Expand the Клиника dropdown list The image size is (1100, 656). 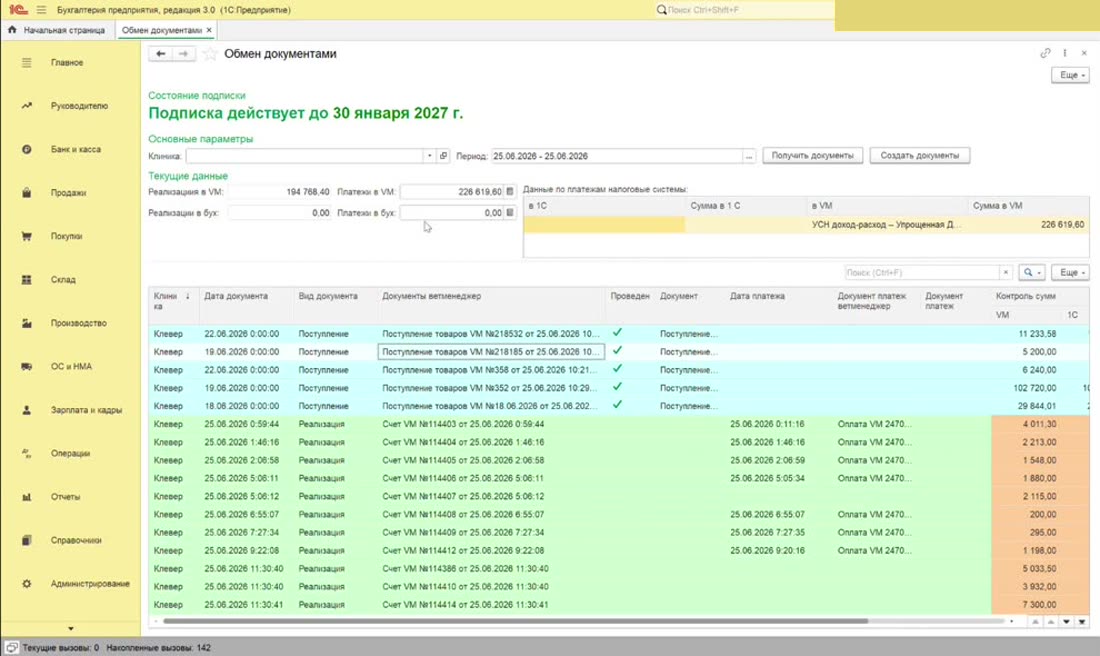pos(429,156)
